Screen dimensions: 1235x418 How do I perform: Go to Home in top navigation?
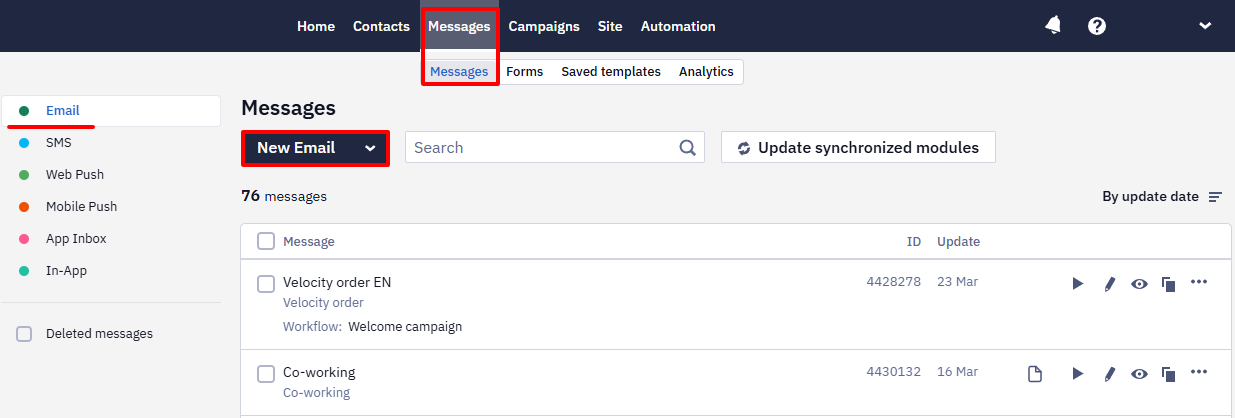[316, 26]
